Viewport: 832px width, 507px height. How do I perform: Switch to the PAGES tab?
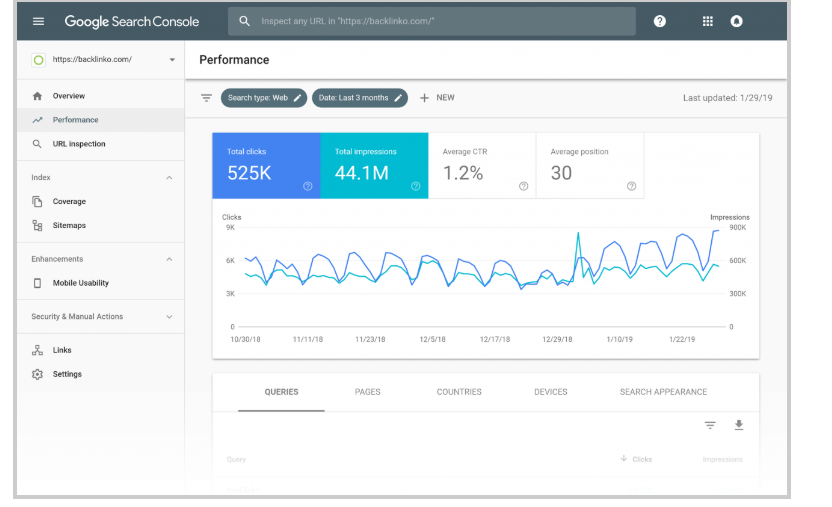(x=368, y=392)
